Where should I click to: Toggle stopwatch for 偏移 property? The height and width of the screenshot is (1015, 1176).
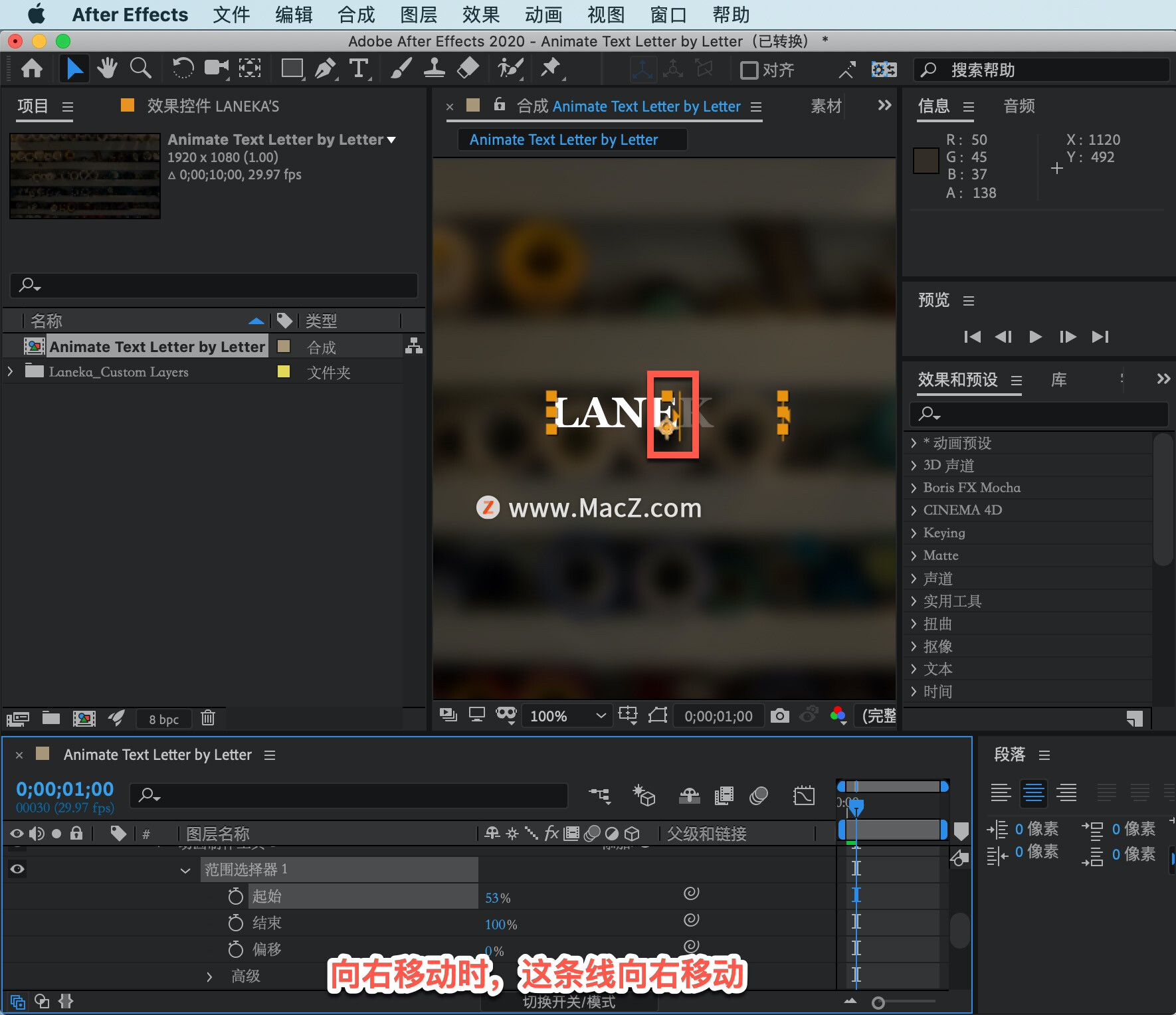[x=235, y=949]
